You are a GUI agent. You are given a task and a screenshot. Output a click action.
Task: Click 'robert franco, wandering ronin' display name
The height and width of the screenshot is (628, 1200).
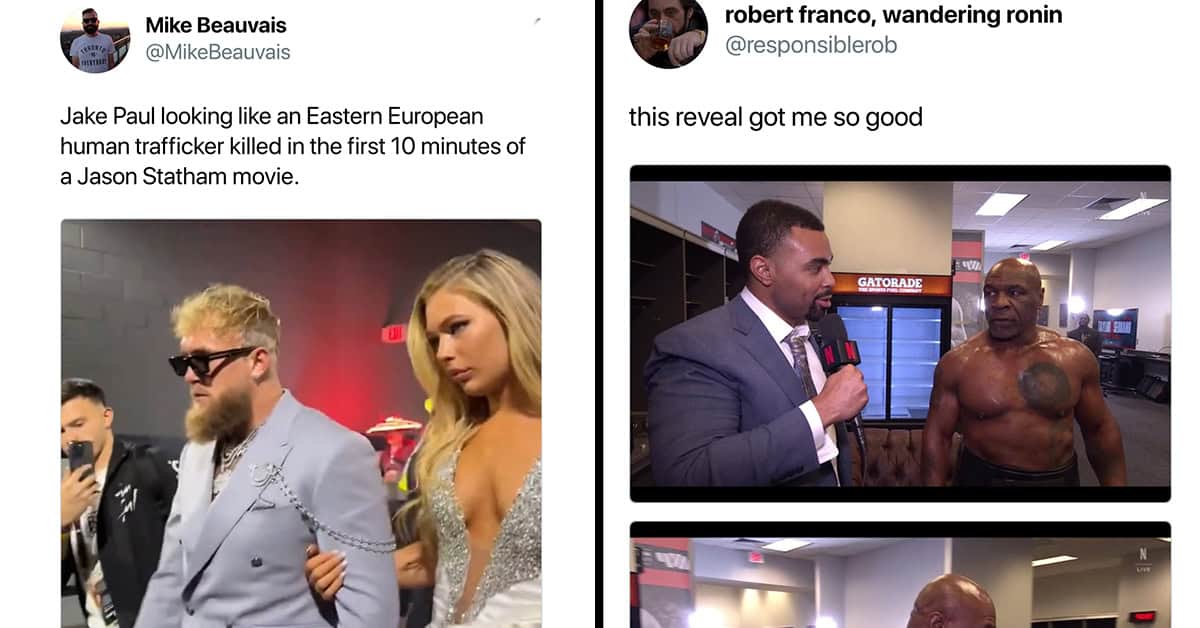(x=893, y=15)
